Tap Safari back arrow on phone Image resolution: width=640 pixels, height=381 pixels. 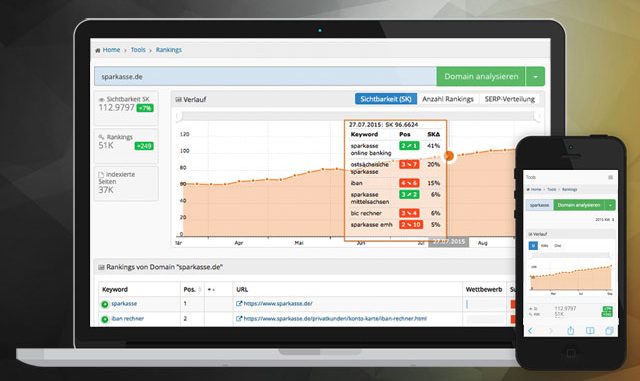[x=530, y=331]
